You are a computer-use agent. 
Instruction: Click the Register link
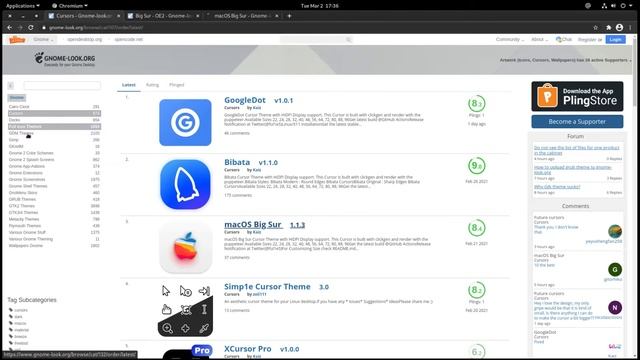coord(587,40)
